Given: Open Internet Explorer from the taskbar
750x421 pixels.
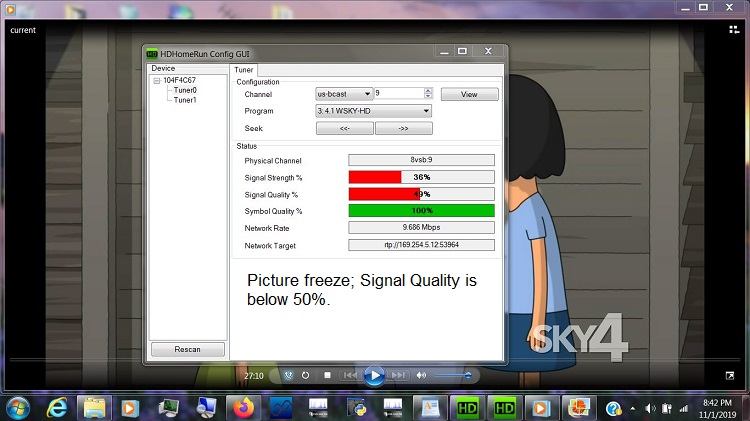Looking at the screenshot, I should (x=56, y=407).
